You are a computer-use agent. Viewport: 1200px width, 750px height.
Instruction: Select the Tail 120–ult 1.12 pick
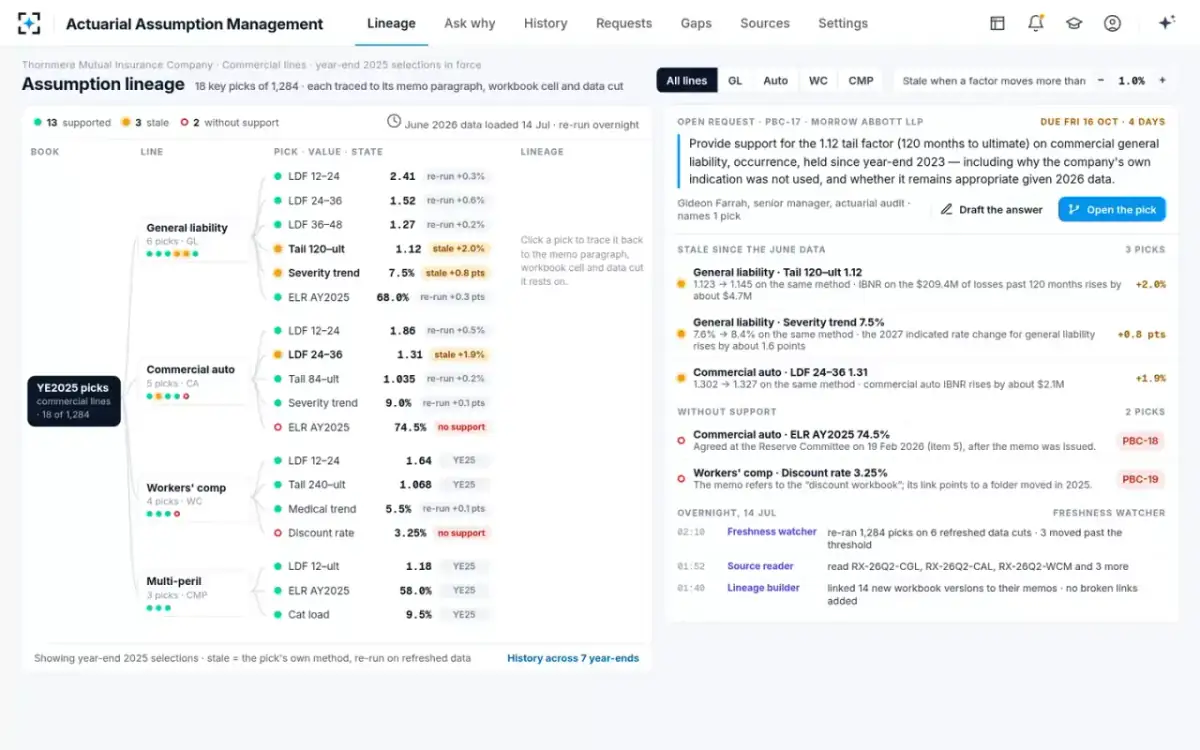point(383,249)
